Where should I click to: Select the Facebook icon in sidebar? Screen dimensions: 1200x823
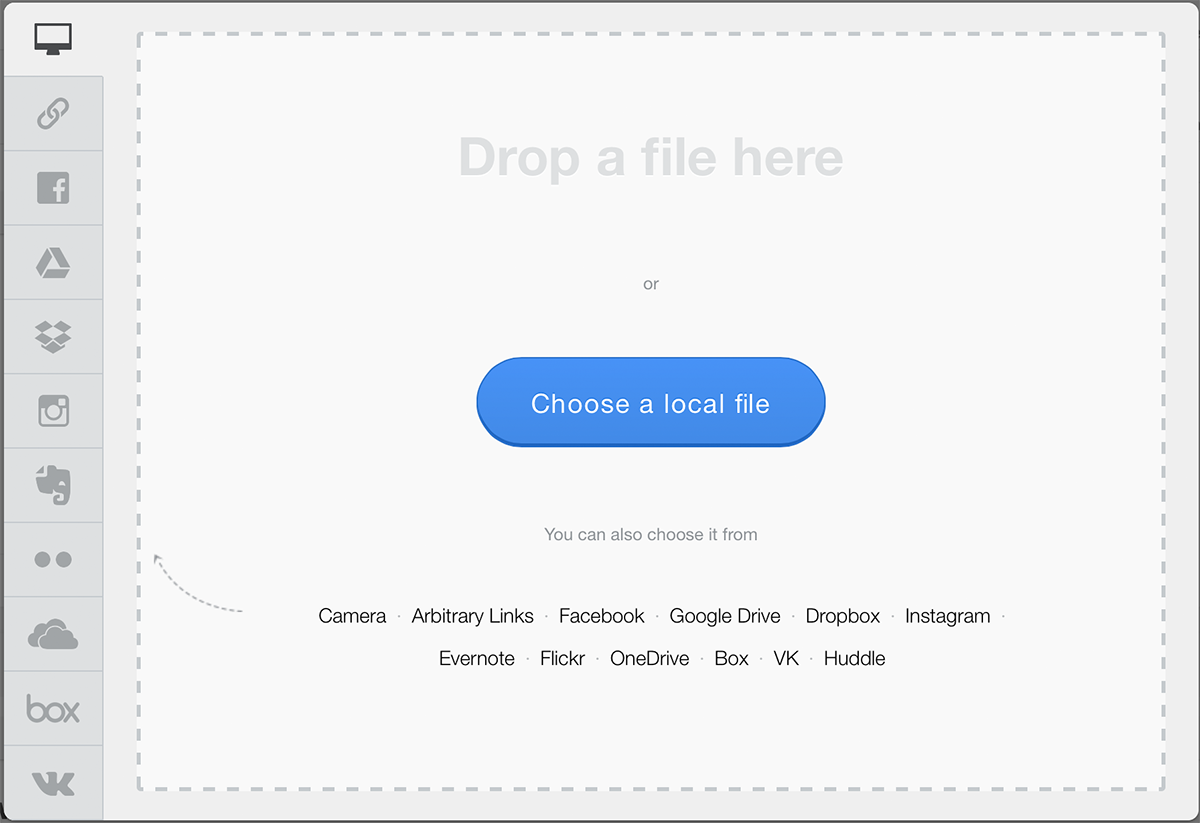(53, 188)
